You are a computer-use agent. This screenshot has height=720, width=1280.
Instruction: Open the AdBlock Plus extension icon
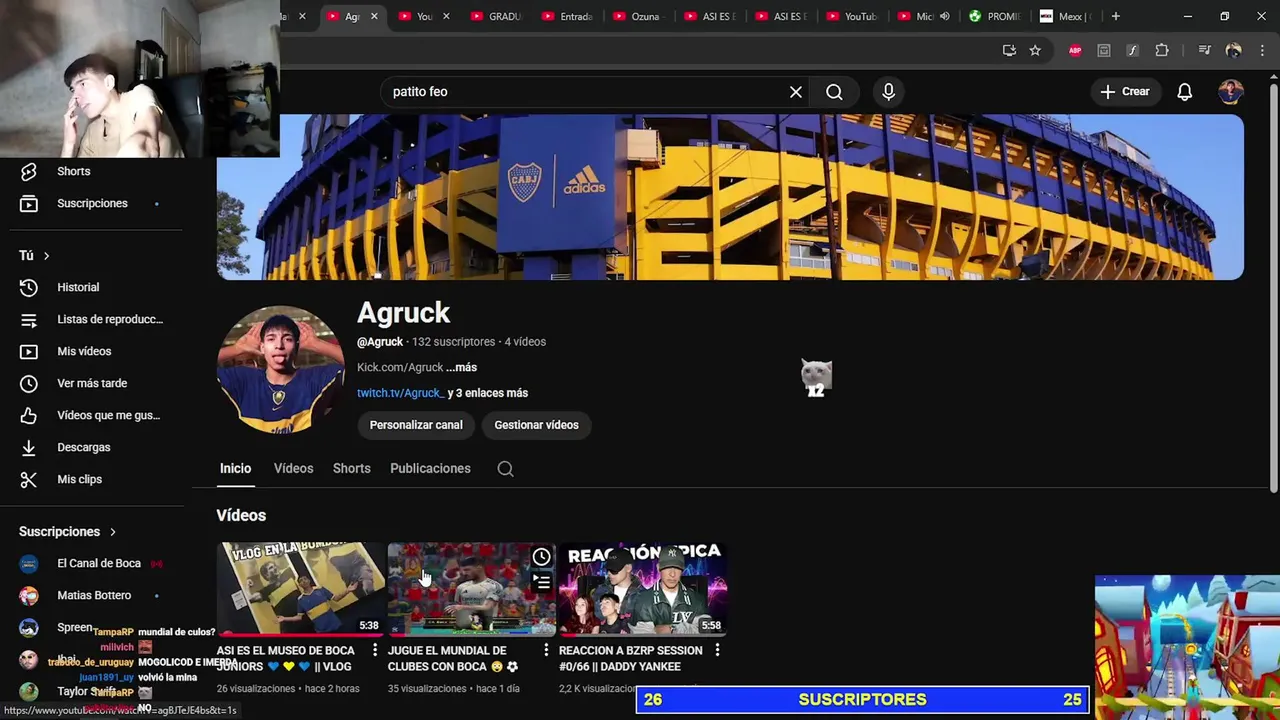[x=1075, y=51]
